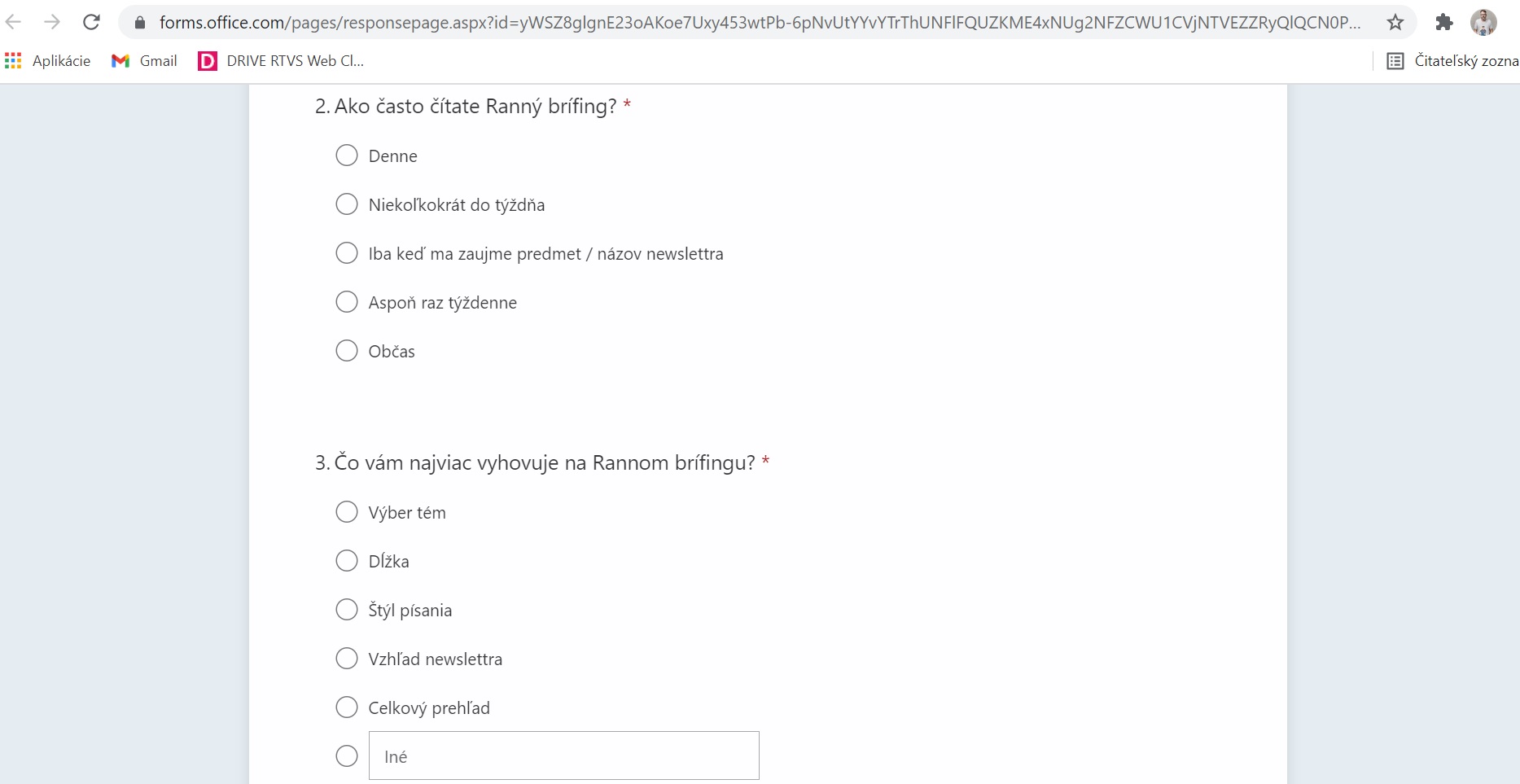
Task: Bookmark this page with the star icon
Action: pos(1395,22)
